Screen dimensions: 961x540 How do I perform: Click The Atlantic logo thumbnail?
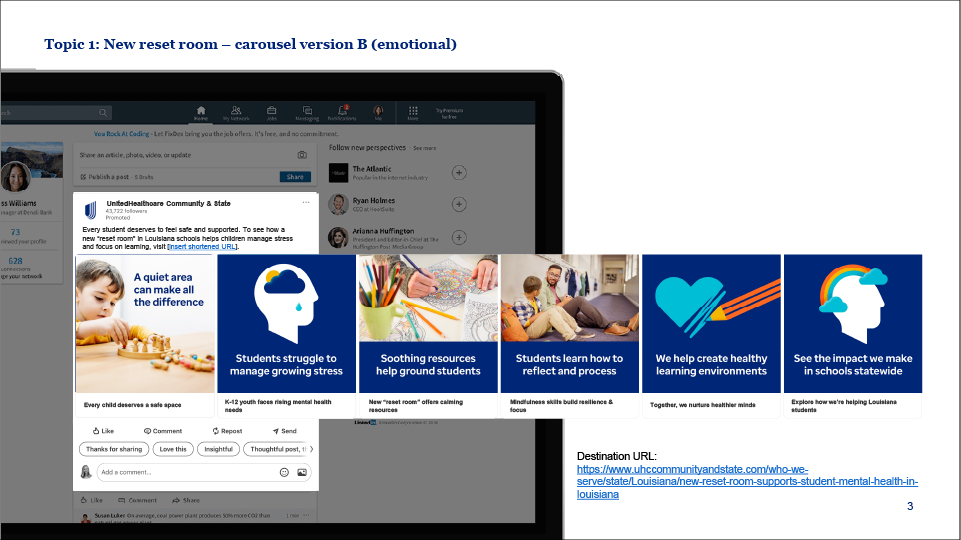[x=338, y=173]
